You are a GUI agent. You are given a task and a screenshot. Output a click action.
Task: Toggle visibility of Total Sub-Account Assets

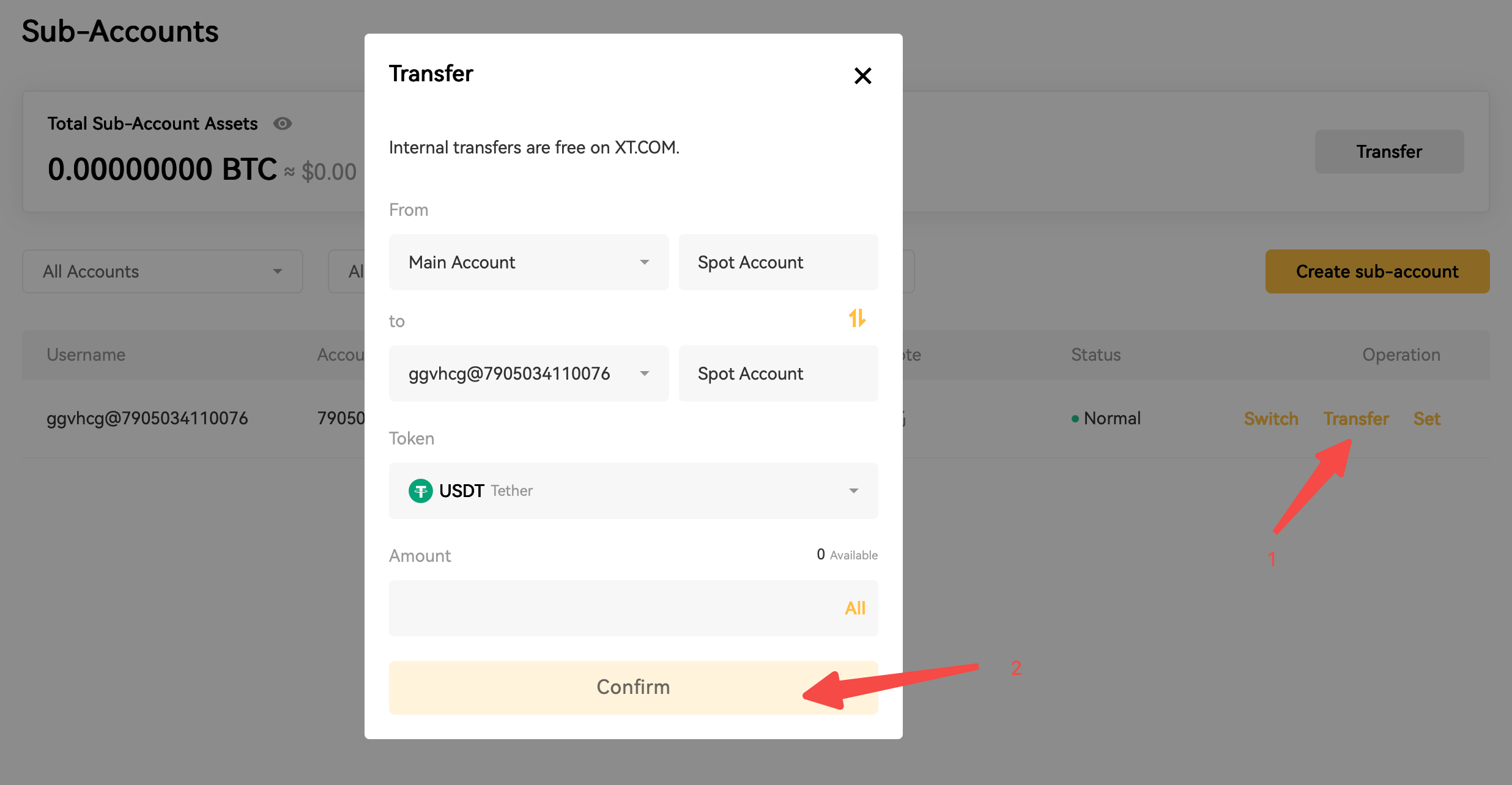282,123
